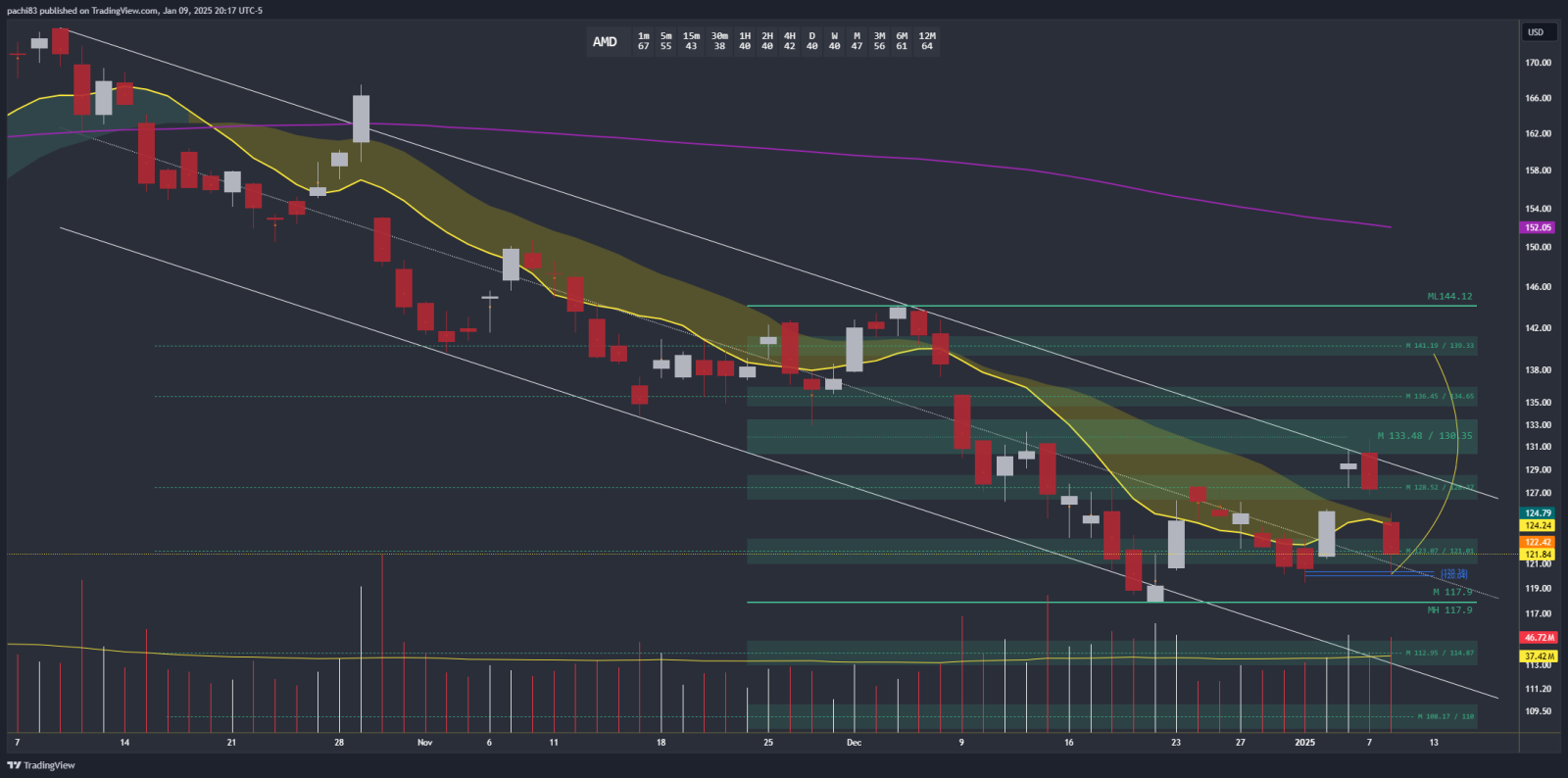Click the 25 date label on the time axis
The width and height of the screenshot is (1568, 778).
(768, 743)
